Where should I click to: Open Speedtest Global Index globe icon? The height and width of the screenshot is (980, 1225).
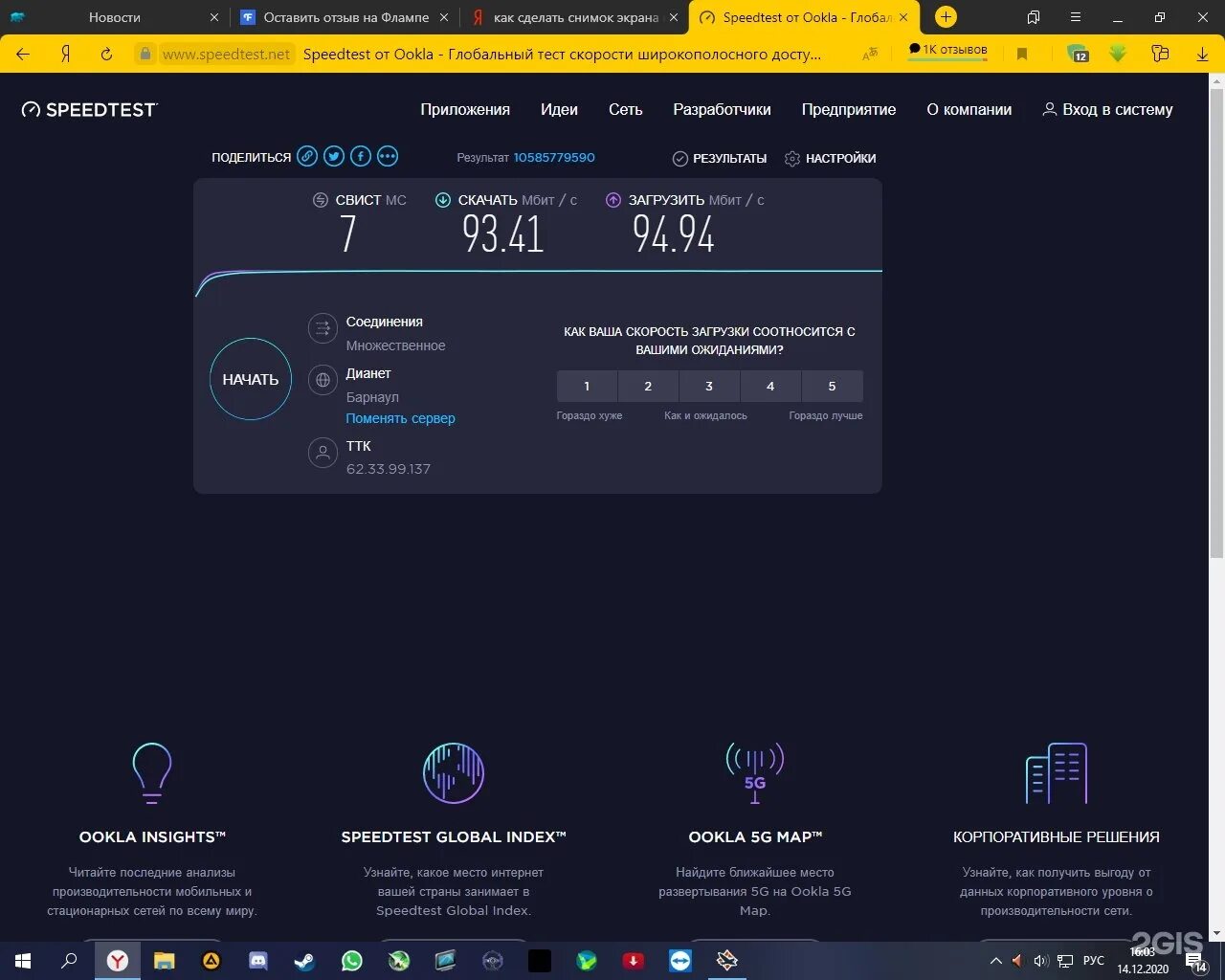point(454,772)
